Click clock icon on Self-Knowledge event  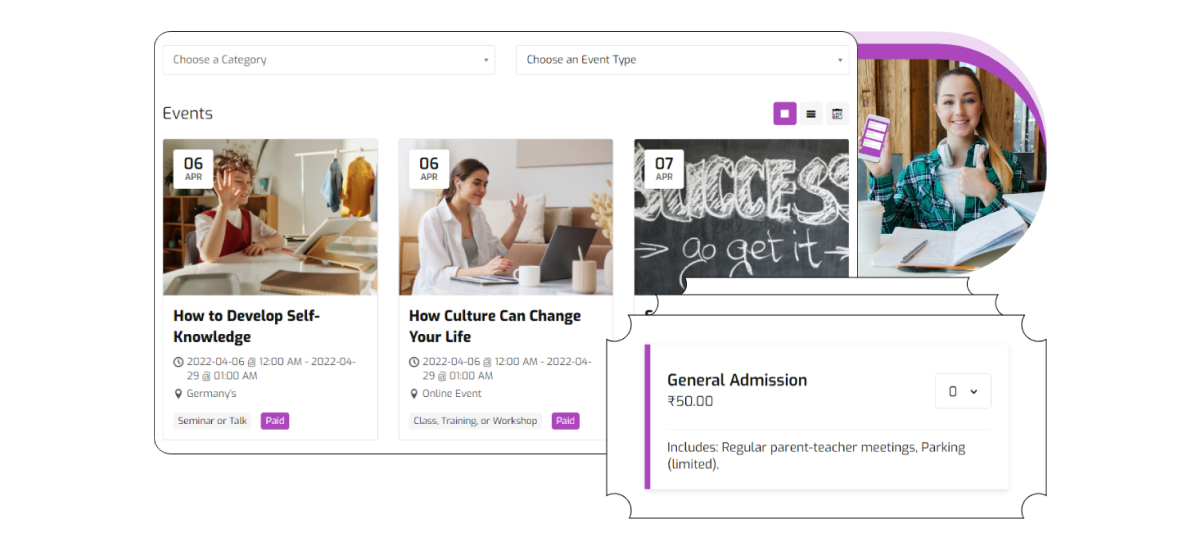pyautogui.click(x=179, y=362)
